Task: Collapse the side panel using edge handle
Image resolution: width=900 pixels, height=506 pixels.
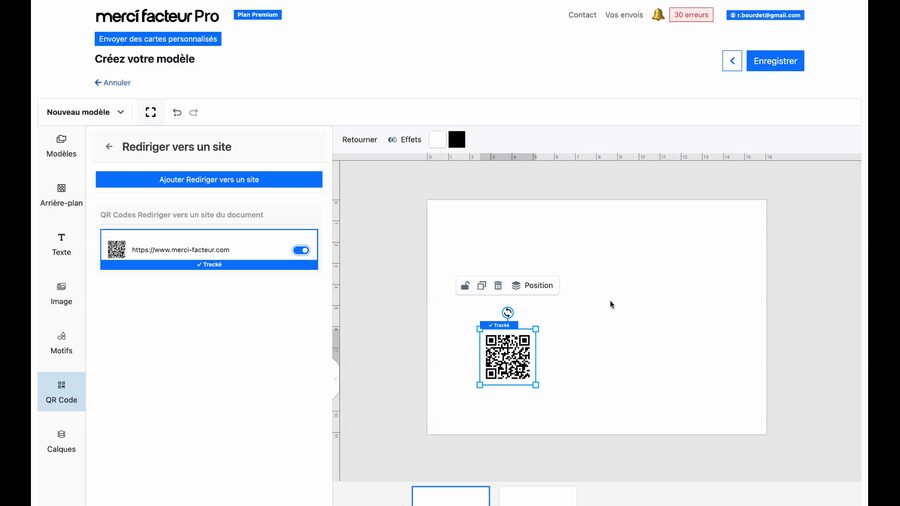Action: 336,379
